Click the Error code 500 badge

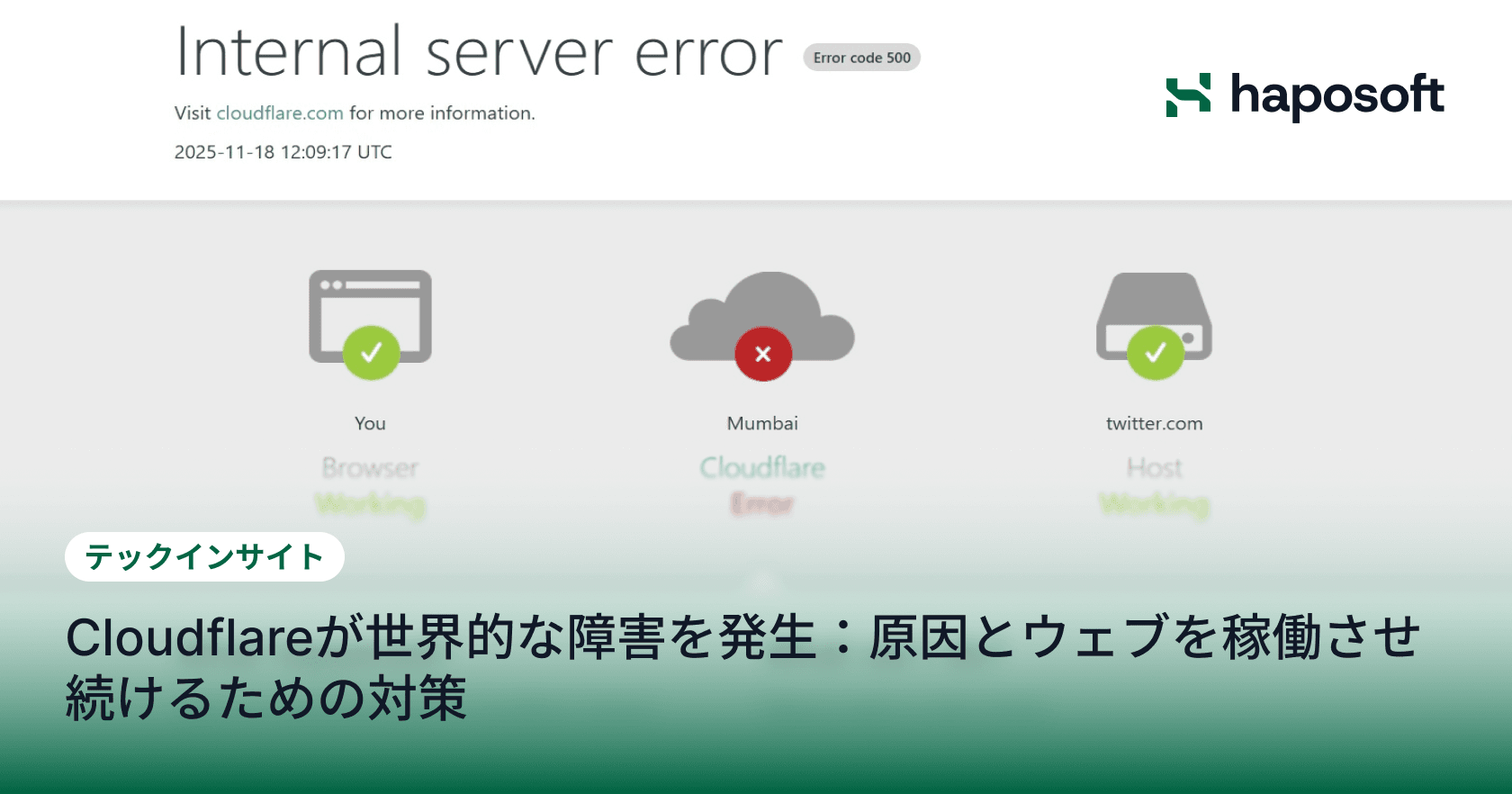861,58
